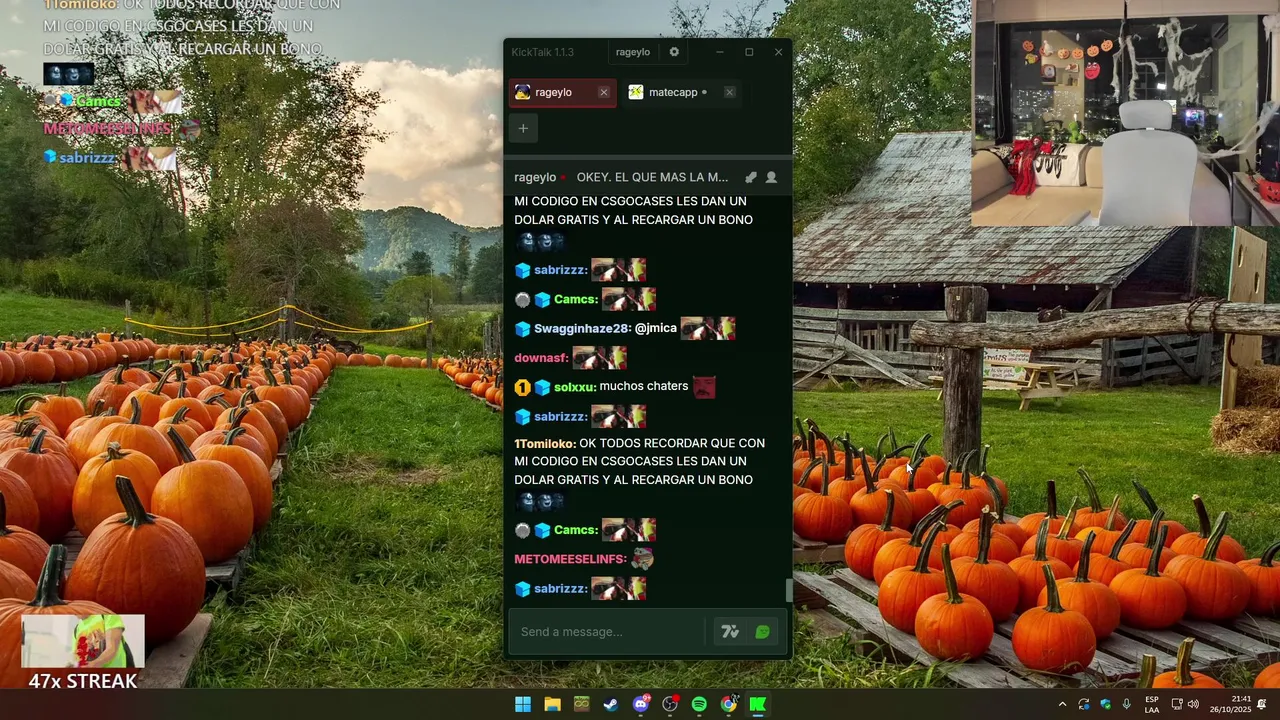1280x720 pixels.
Task: Click the stream title OKEY. EL QUE MAS LA M...
Action: pyautogui.click(x=652, y=177)
